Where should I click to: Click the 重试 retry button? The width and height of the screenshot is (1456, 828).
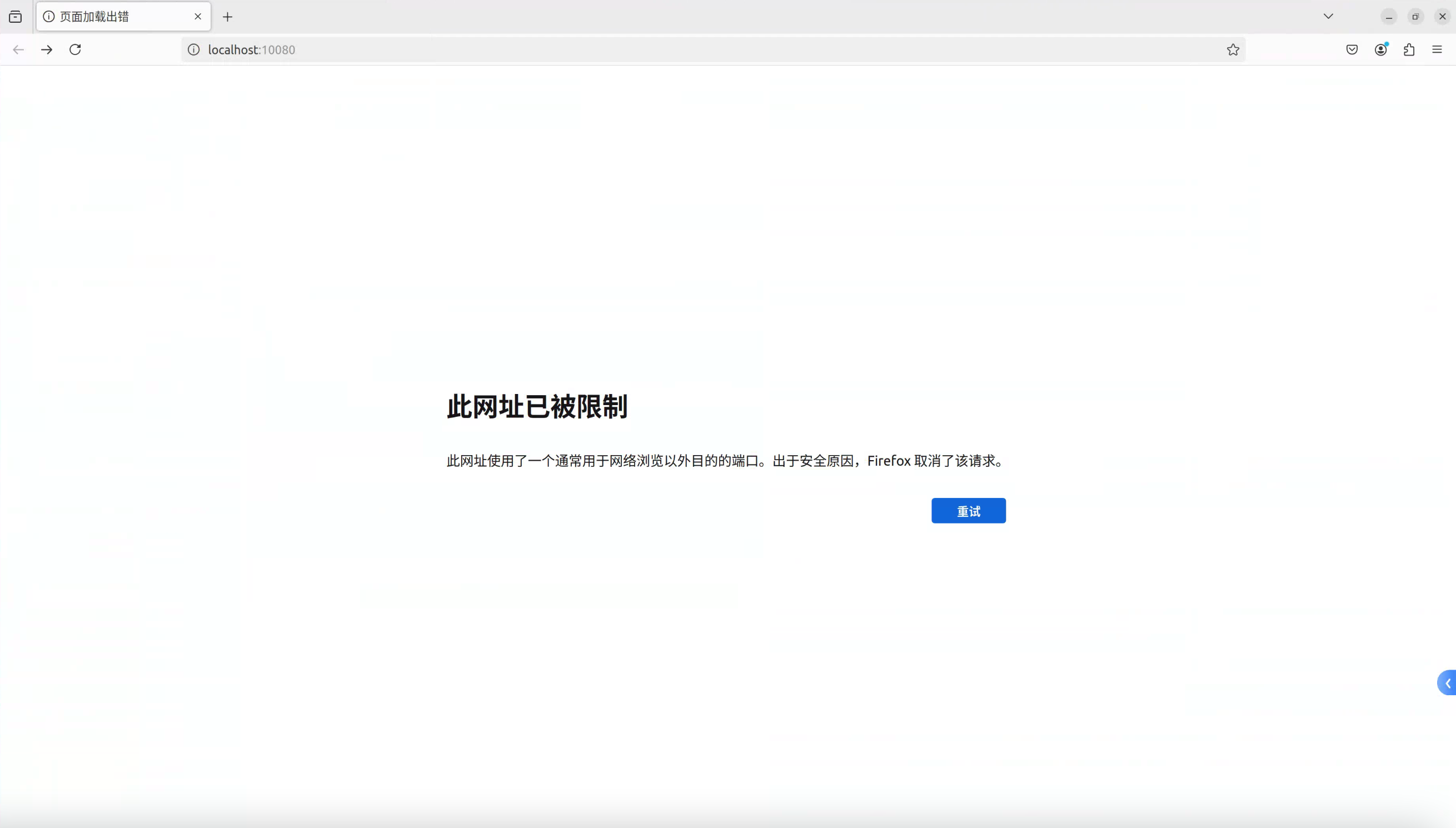[x=968, y=511]
